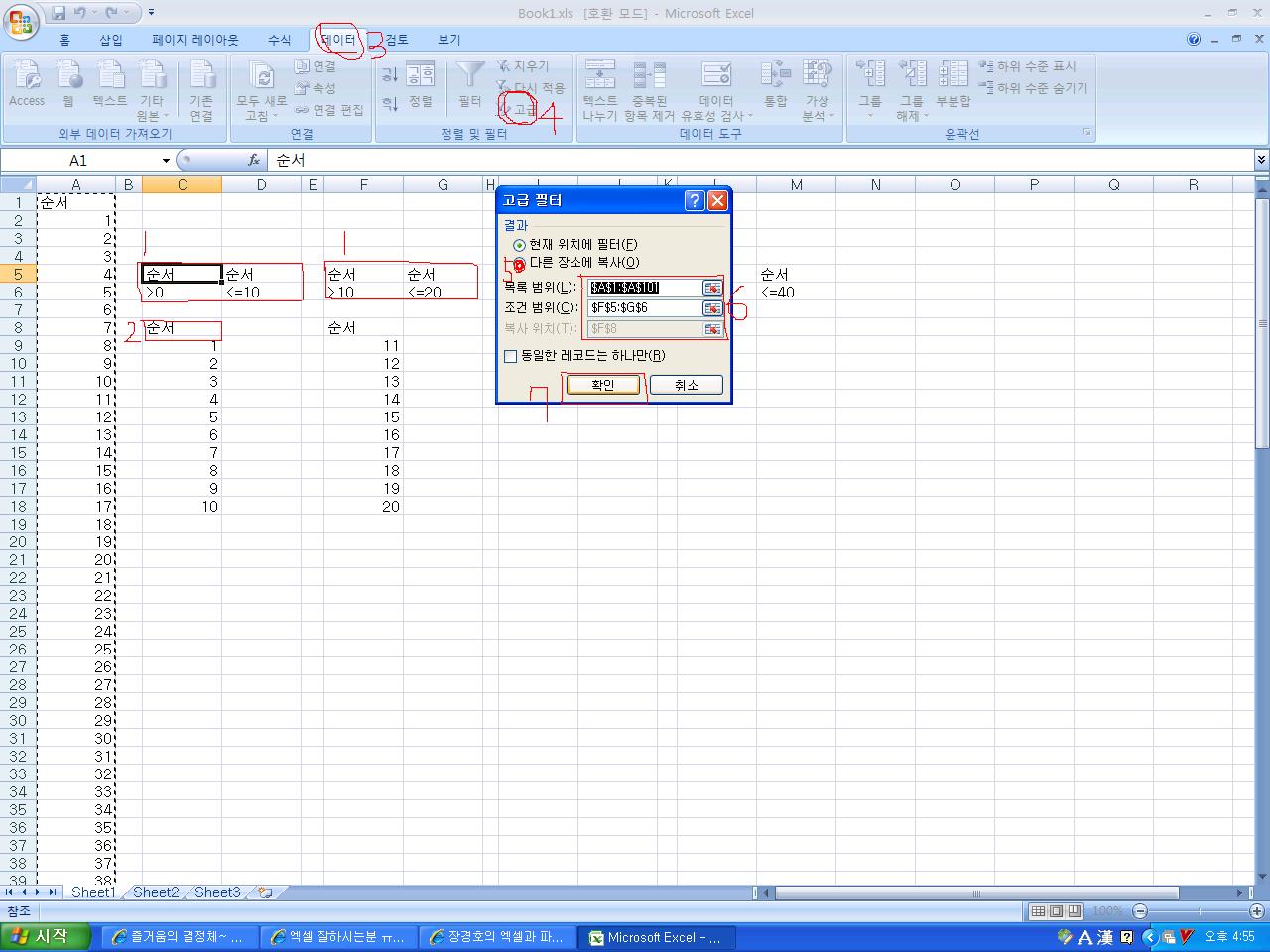The image size is (1270, 952).
Task: Click the Excel Help icon
Action: [1194, 40]
